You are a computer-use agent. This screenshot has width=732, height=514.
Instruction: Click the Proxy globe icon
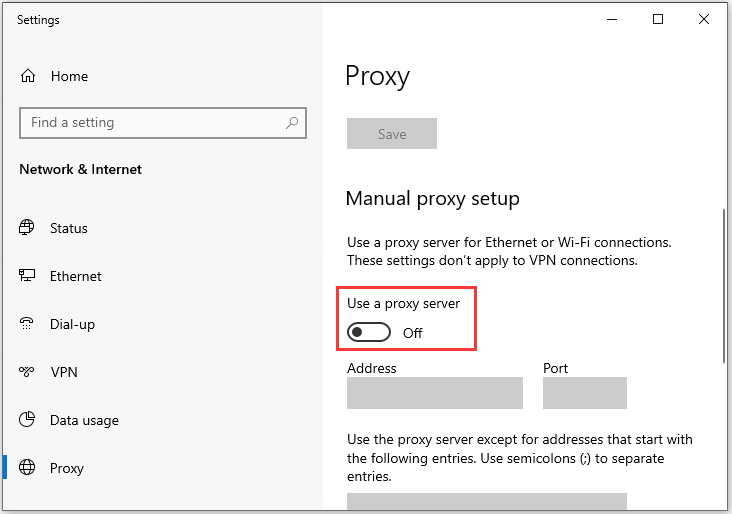27,467
